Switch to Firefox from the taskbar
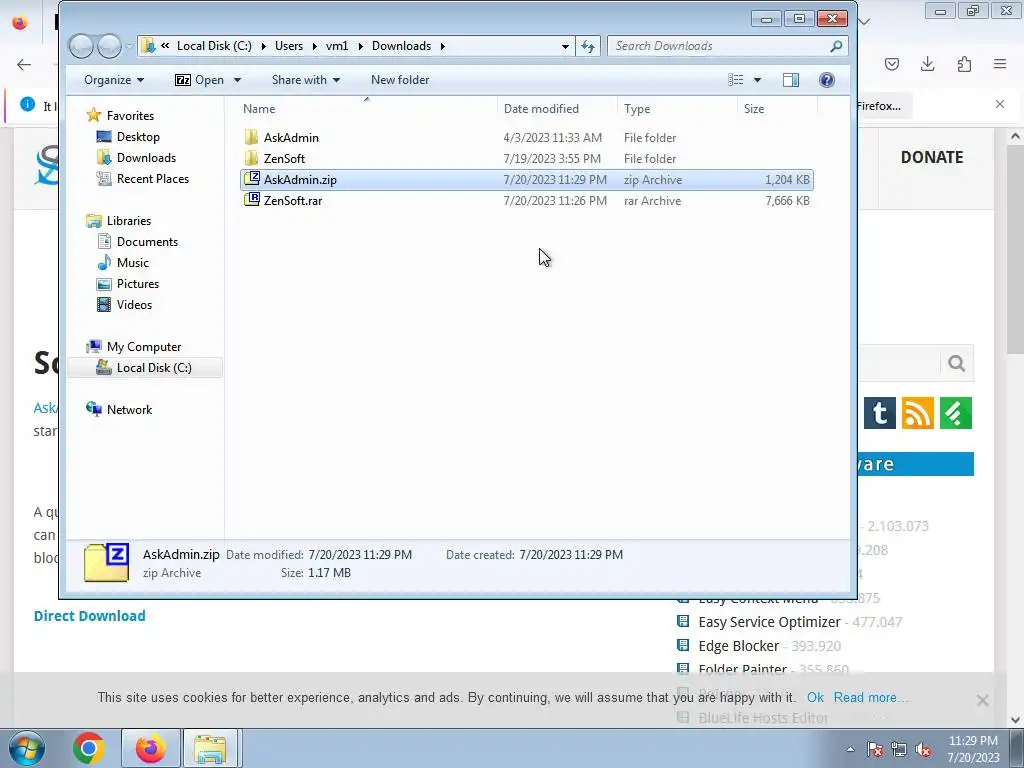Screen dimensions: 1024x768 (150, 748)
